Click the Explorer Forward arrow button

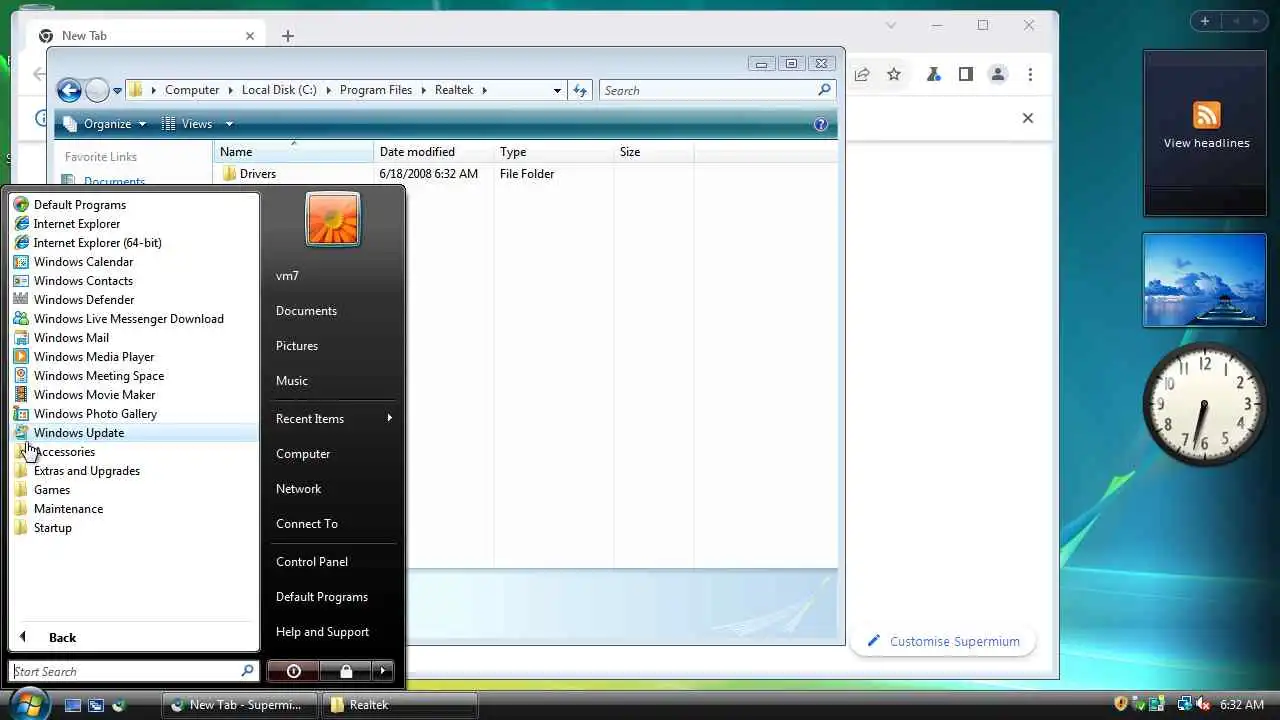[97, 91]
